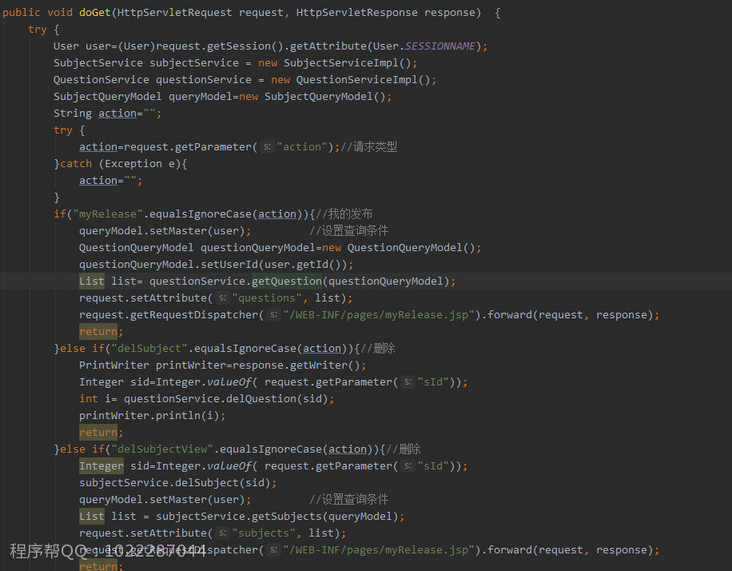
Task: Click new QuestionQueryModel() constructor call
Action: [398, 248]
